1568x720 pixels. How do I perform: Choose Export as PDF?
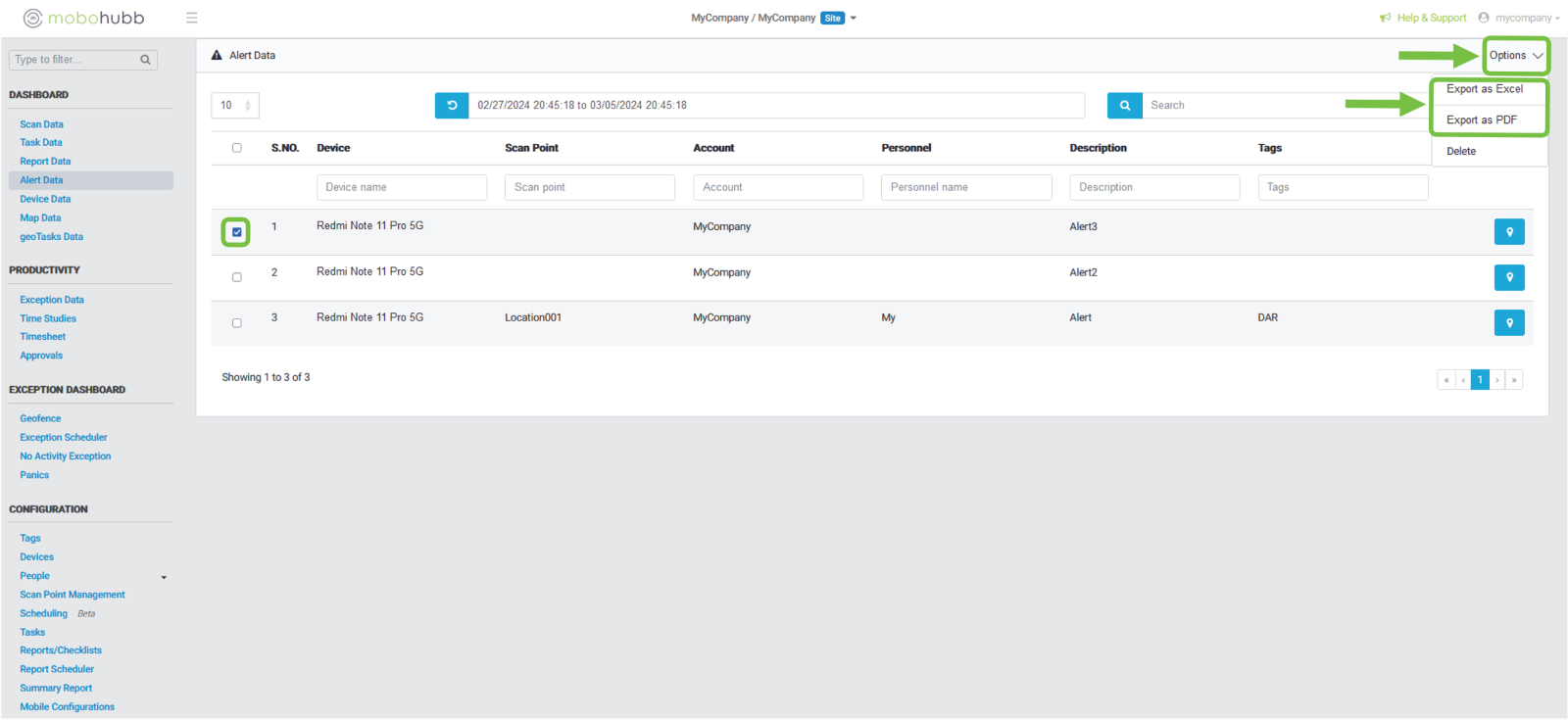pyautogui.click(x=1481, y=120)
